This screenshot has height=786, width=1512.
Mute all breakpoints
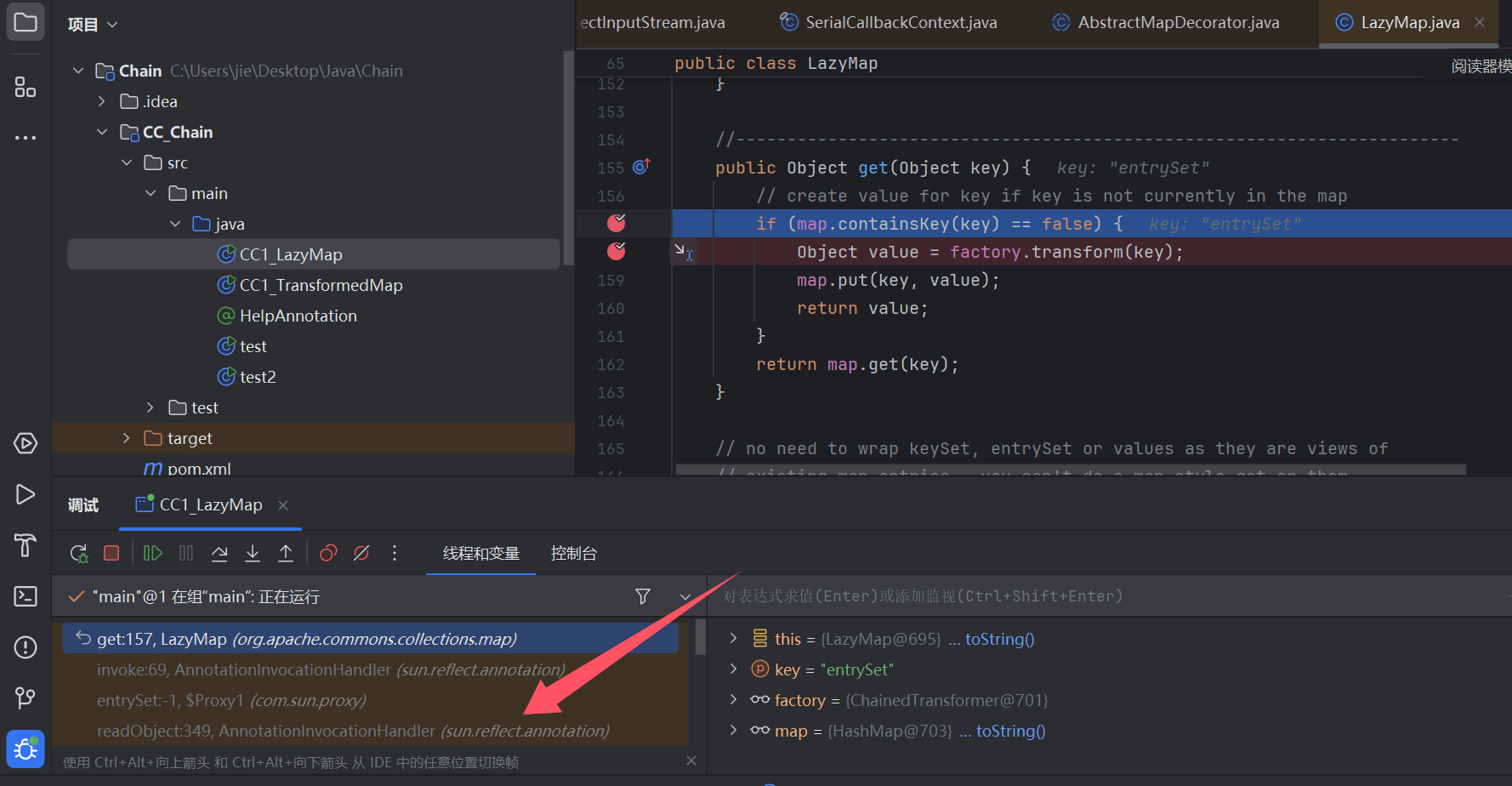[x=361, y=554]
